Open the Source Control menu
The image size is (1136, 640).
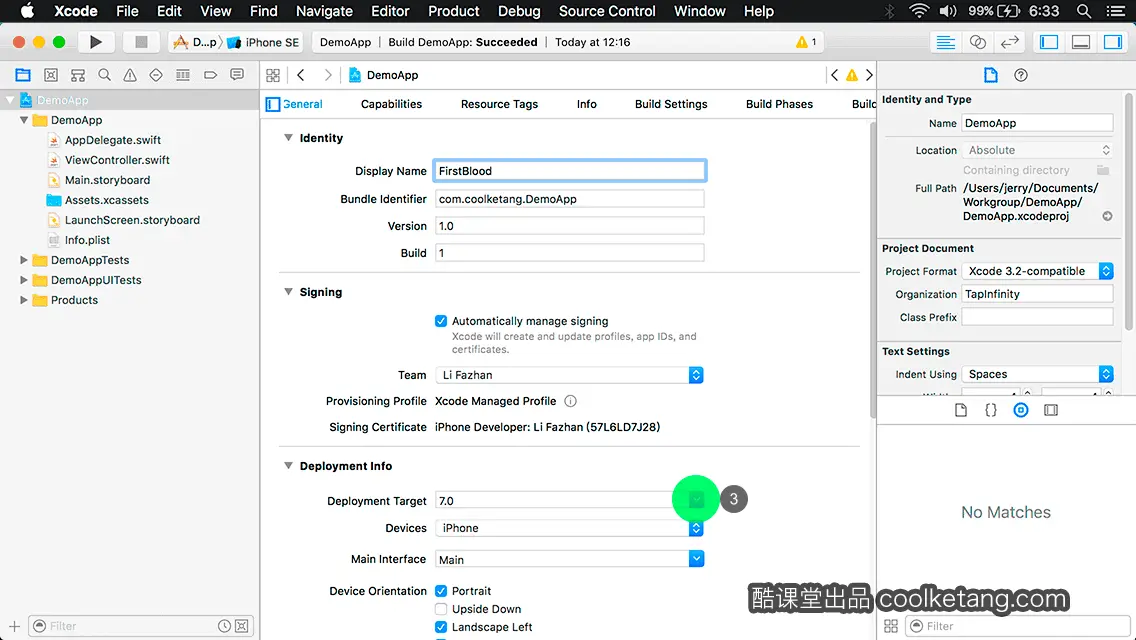click(x=607, y=11)
